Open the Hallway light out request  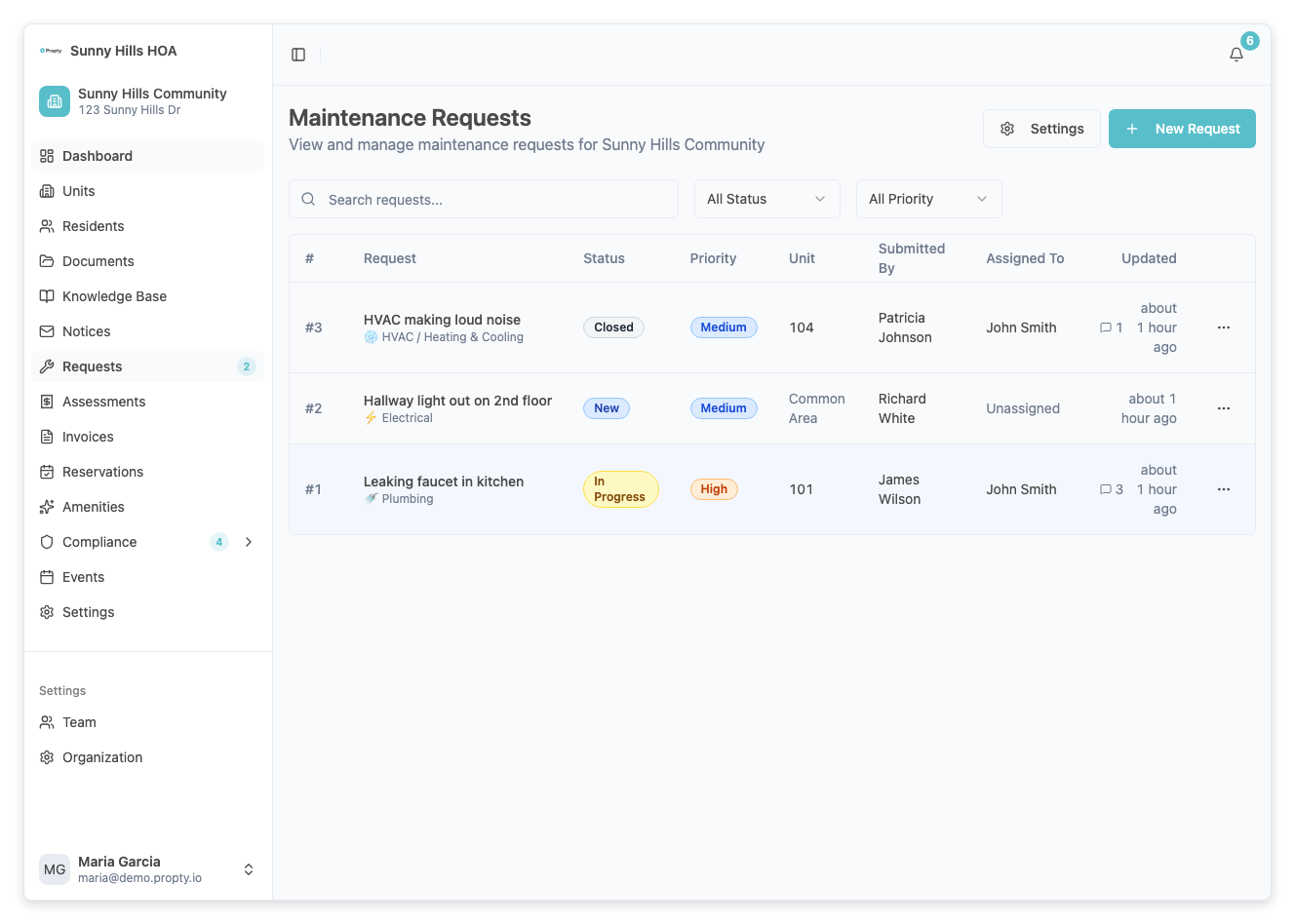point(457,401)
